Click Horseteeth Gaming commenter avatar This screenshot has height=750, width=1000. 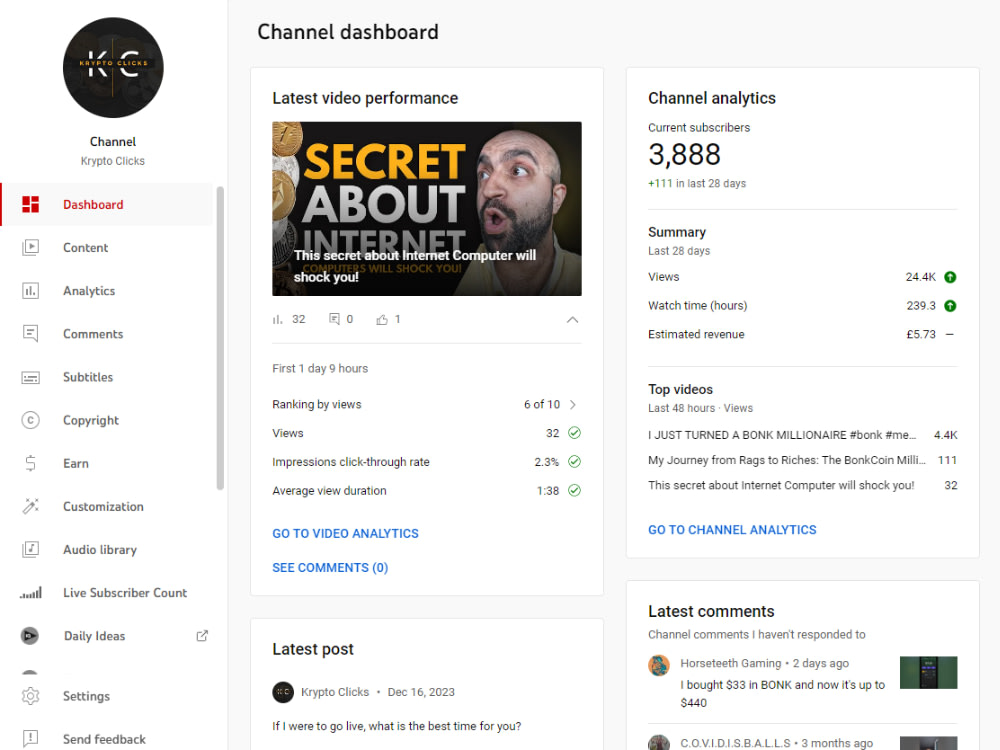point(659,666)
